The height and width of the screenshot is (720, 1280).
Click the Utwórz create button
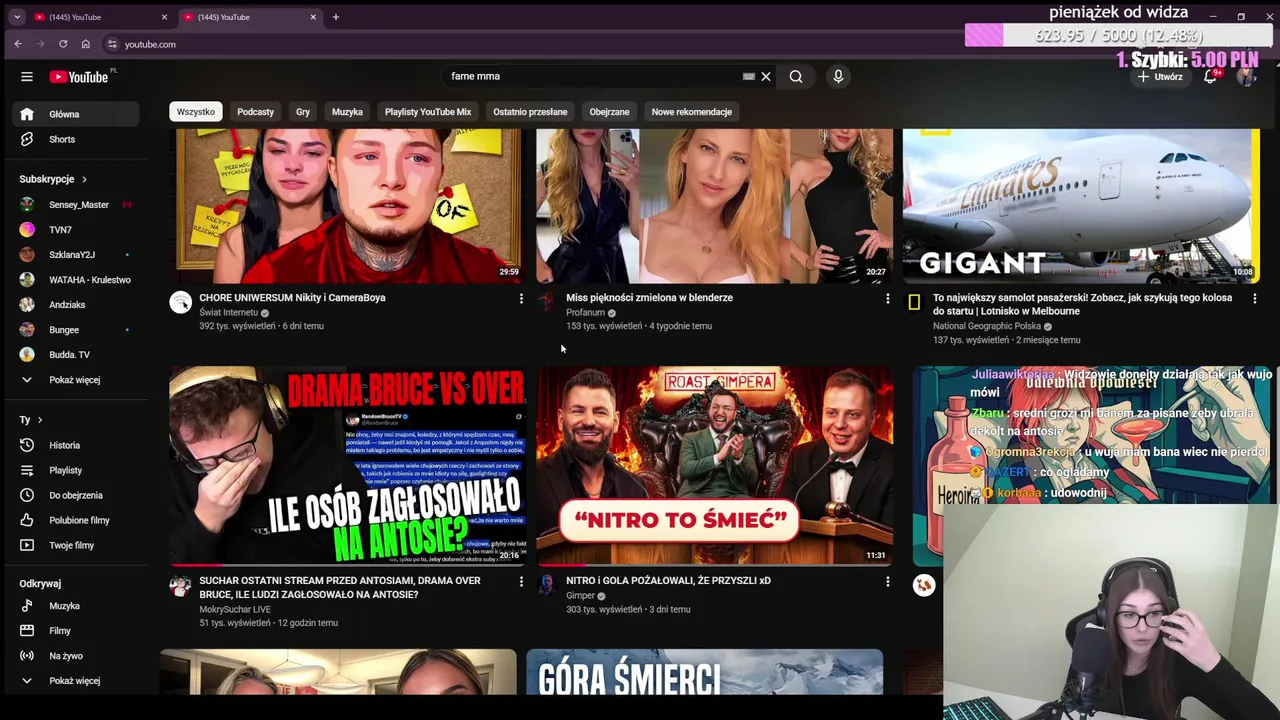tap(1160, 77)
